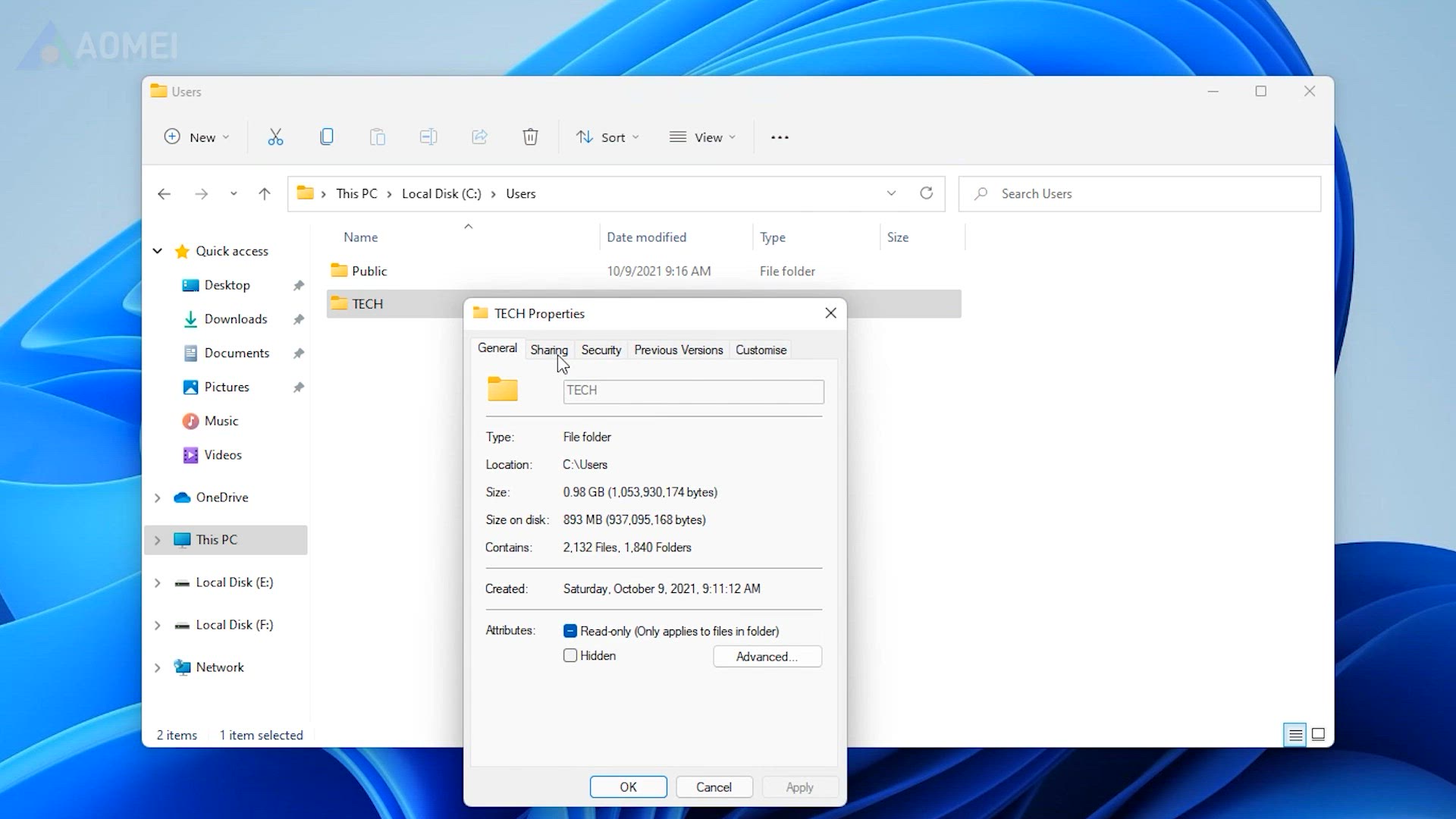This screenshot has height=819, width=1456.
Task: Open the See more three-dots menu
Action: tap(780, 137)
